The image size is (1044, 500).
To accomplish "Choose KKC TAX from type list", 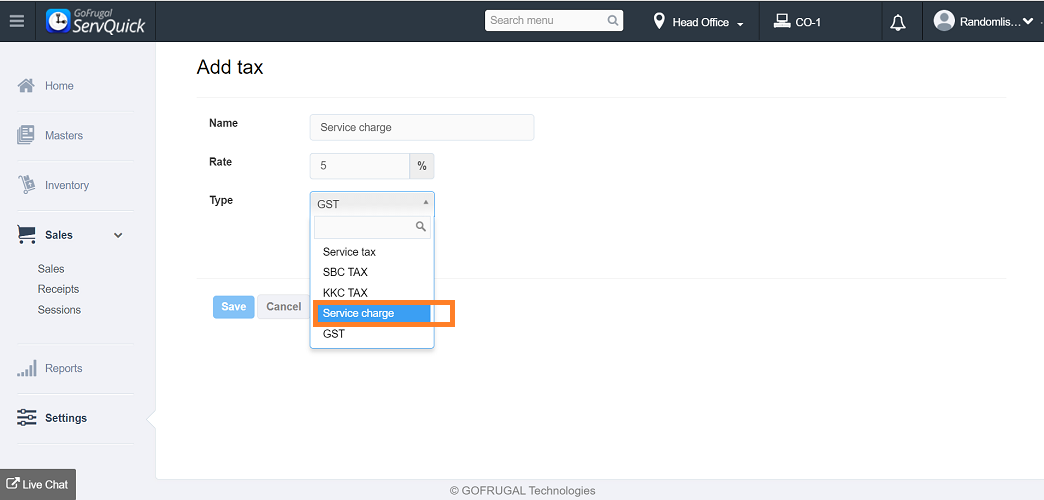I will pyautogui.click(x=346, y=293).
